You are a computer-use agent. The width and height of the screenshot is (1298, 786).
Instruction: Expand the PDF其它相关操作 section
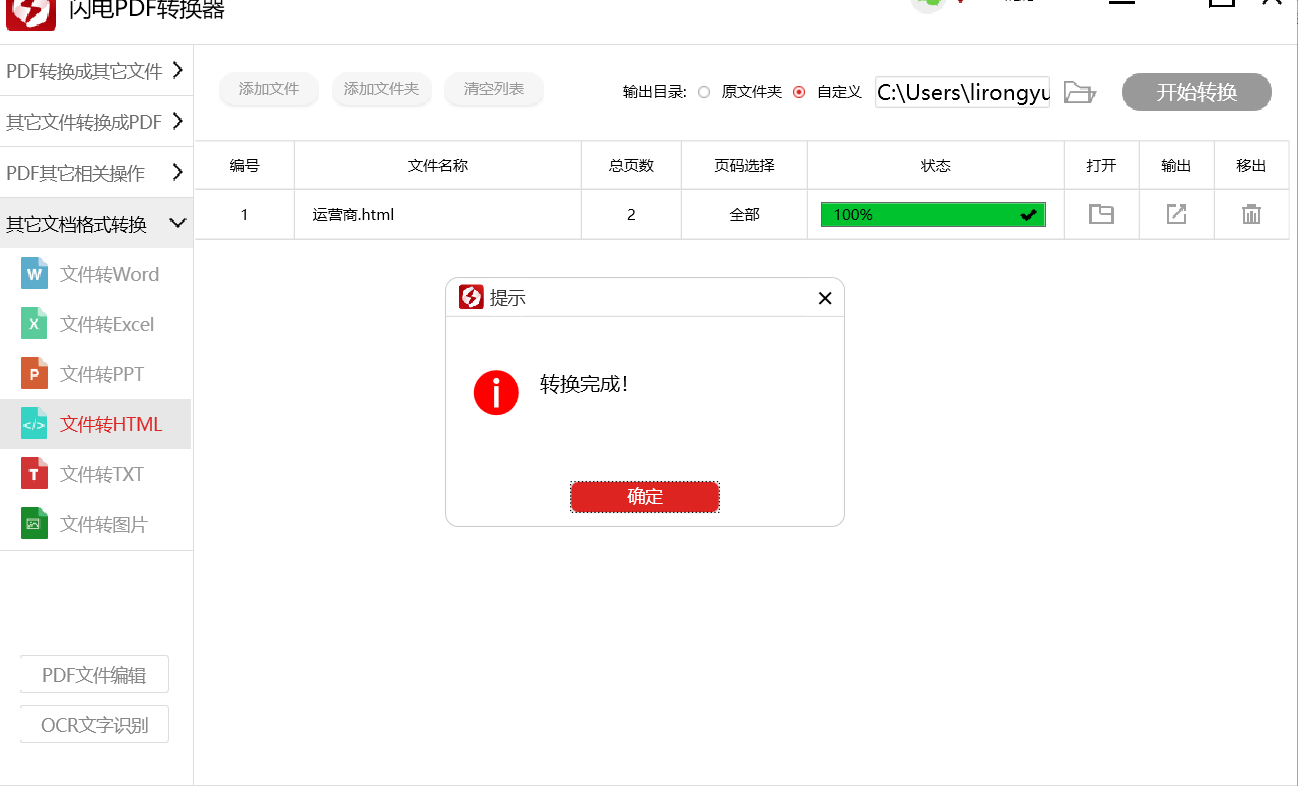95,171
